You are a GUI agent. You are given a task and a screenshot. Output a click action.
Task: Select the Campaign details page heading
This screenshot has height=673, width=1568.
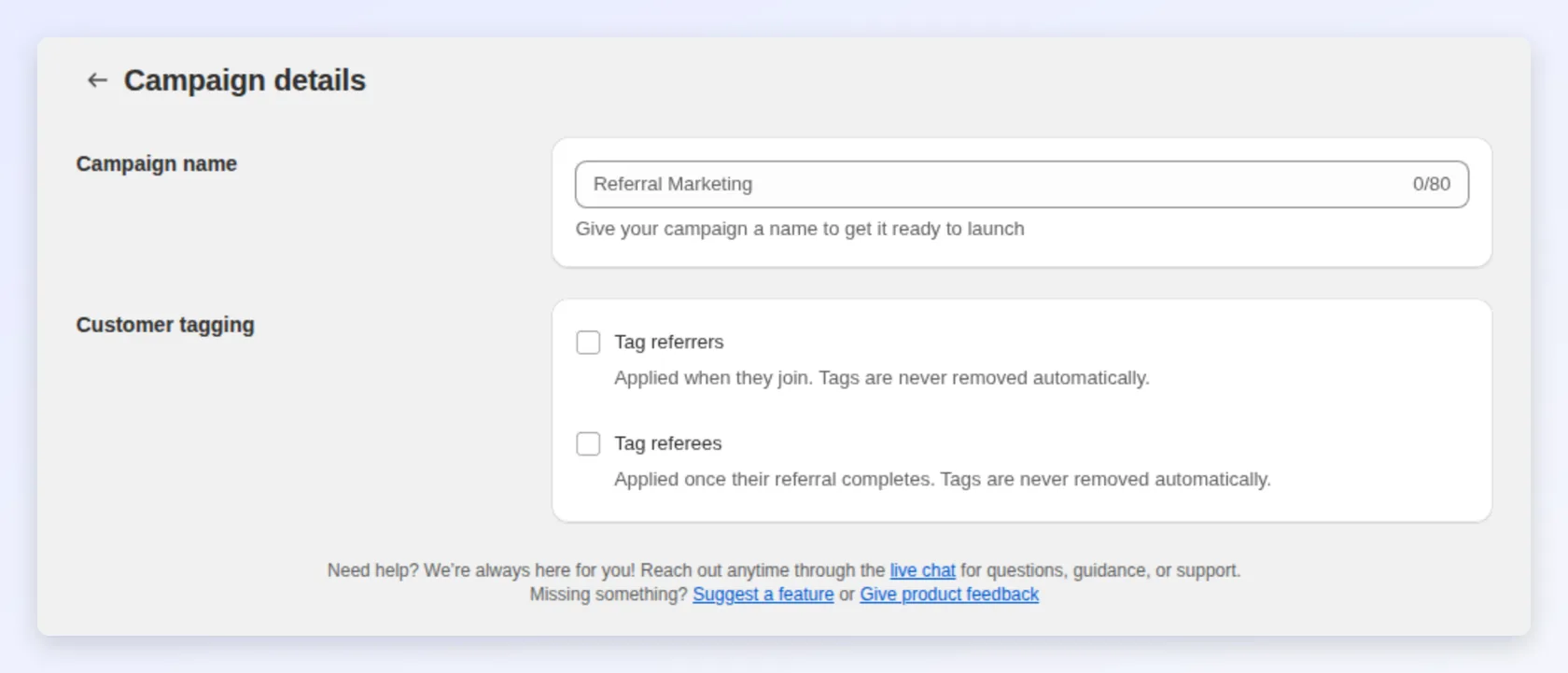pyautogui.click(x=245, y=80)
